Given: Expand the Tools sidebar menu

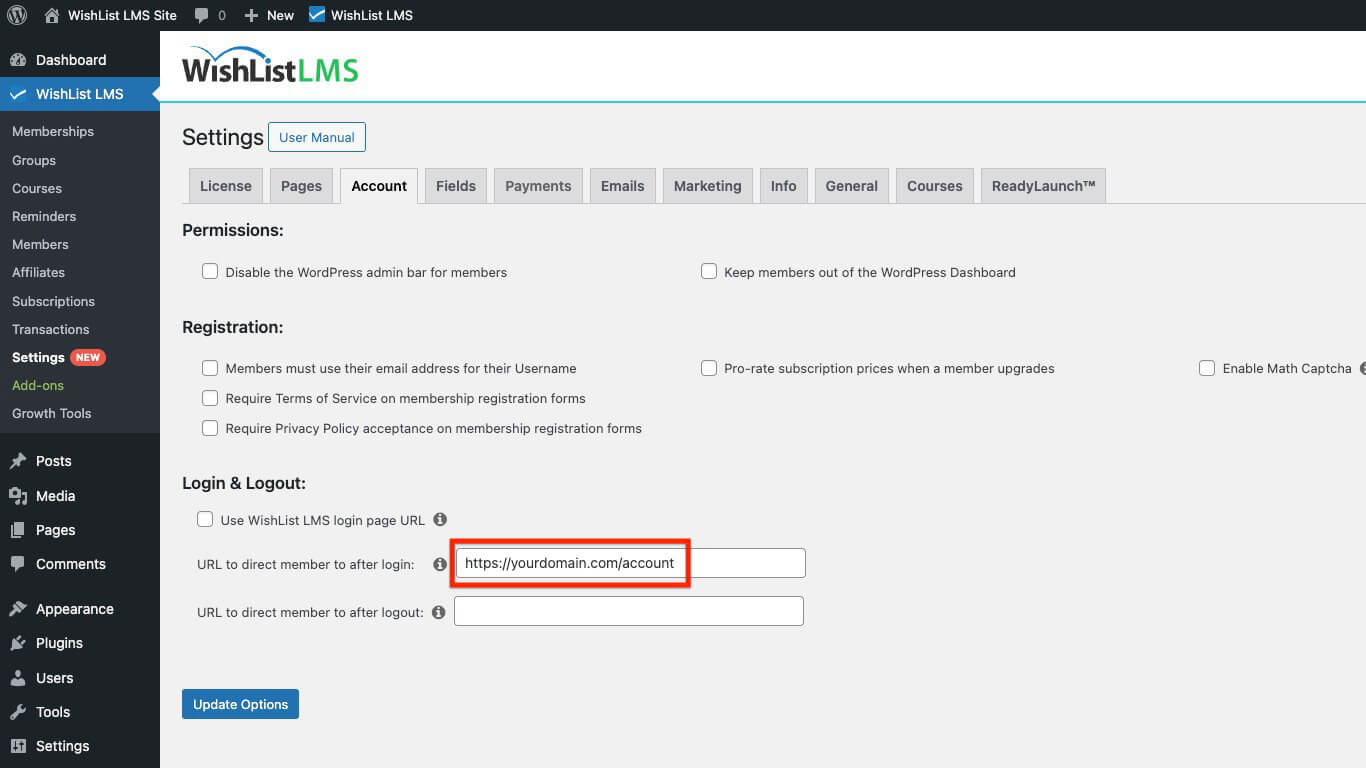Looking at the screenshot, I should 55,711.
